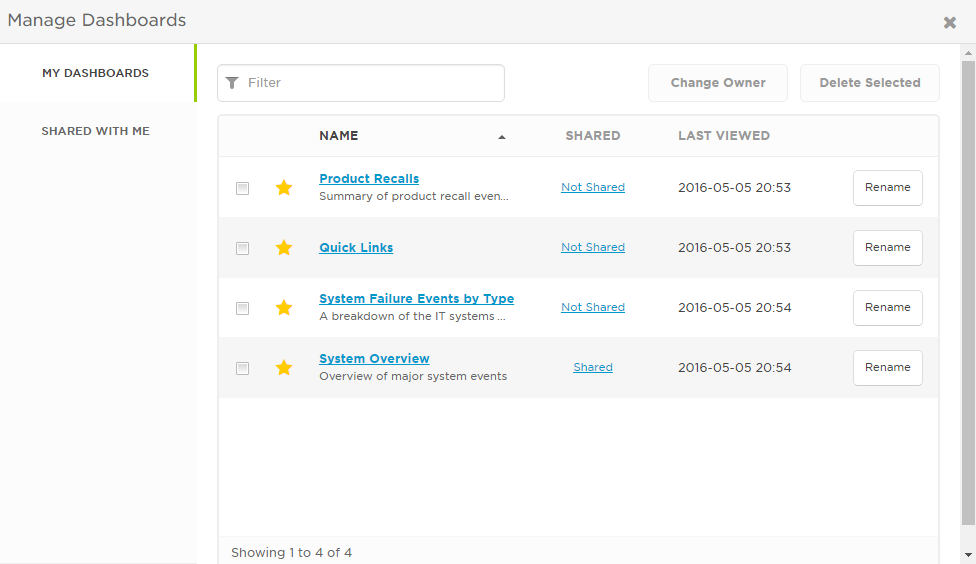The height and width of the screenshot is (564, 976).
Task: Click the star icon next to System Overview
Action: coord(284,368)
